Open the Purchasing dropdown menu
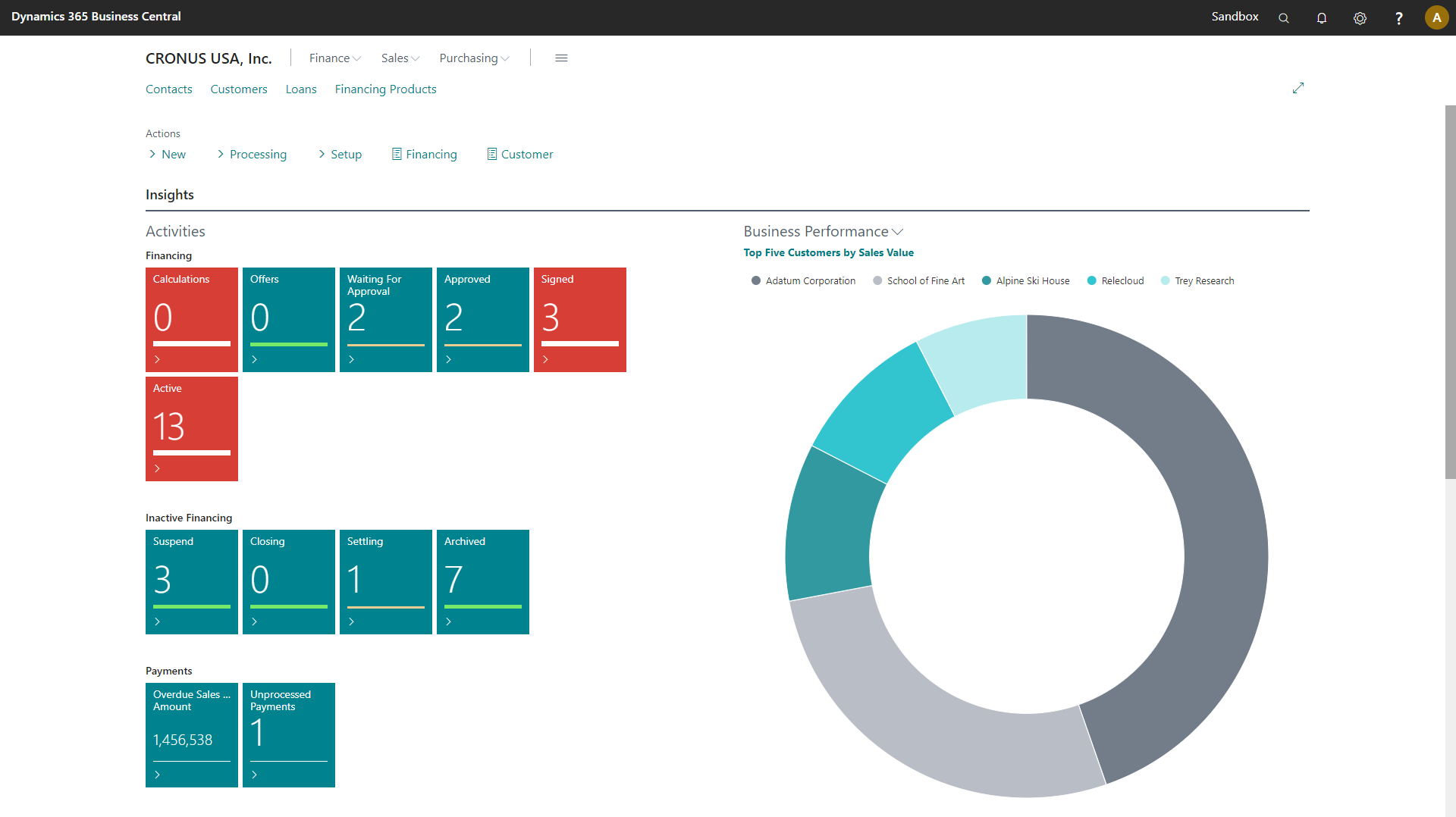The image size is (1456, 817). coord(473,58)
